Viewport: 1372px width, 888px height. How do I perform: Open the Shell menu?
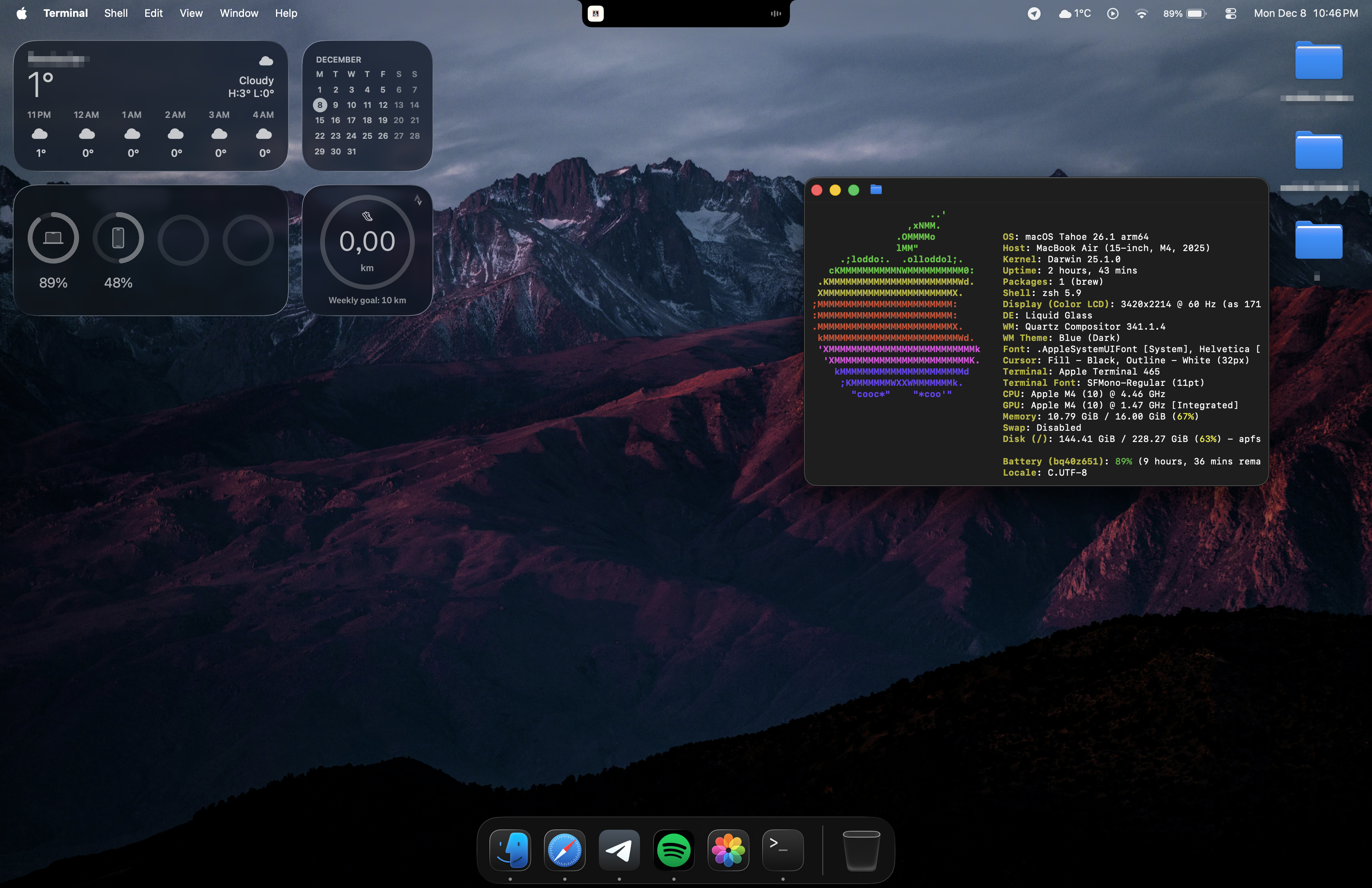(116, 13)
